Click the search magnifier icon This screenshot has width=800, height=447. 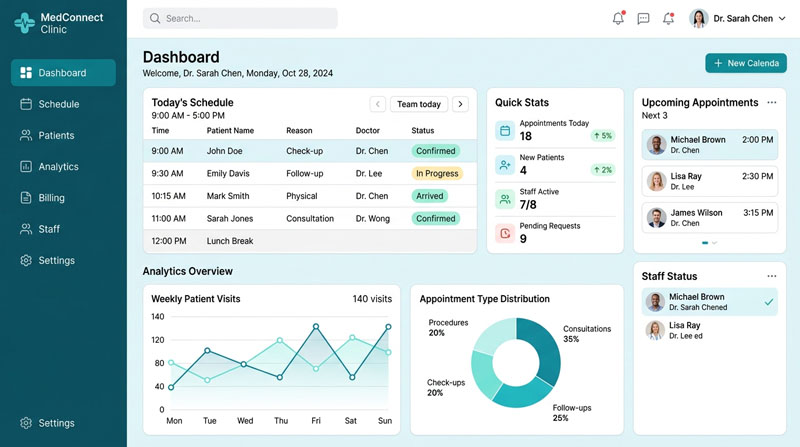pos(155,18)
